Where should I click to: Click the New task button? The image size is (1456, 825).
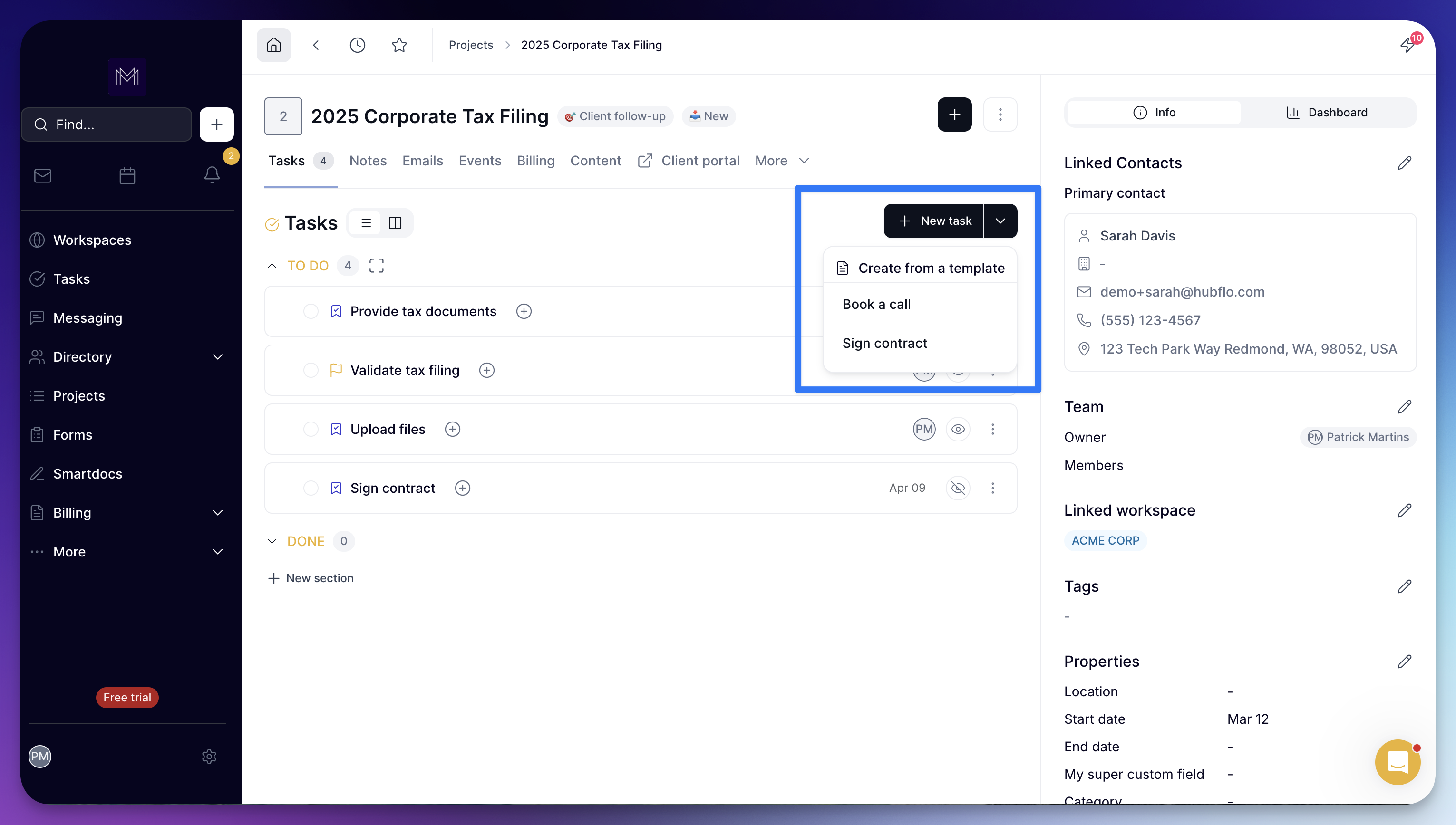tap(934, 221)
